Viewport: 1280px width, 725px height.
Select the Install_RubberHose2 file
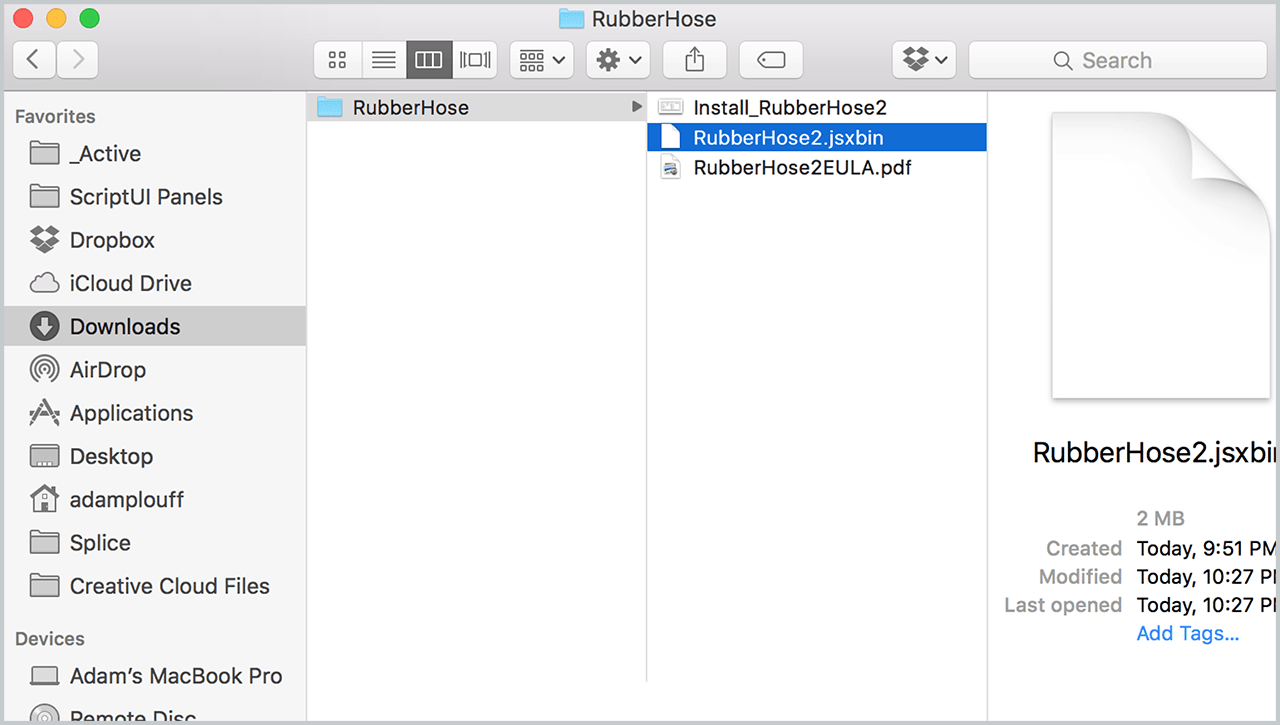789,108
